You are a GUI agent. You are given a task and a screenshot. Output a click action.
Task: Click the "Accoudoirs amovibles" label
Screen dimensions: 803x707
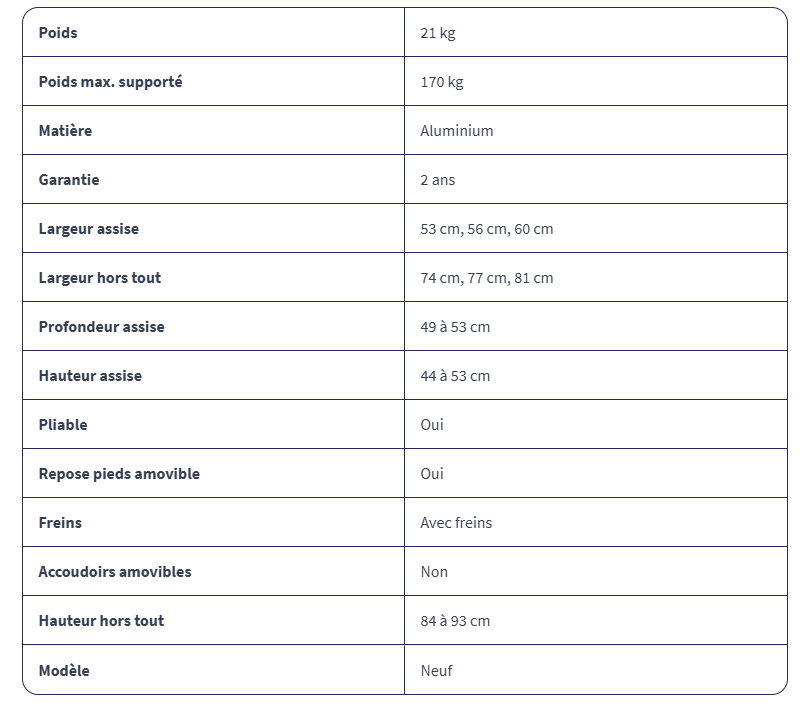click(115, 572)
